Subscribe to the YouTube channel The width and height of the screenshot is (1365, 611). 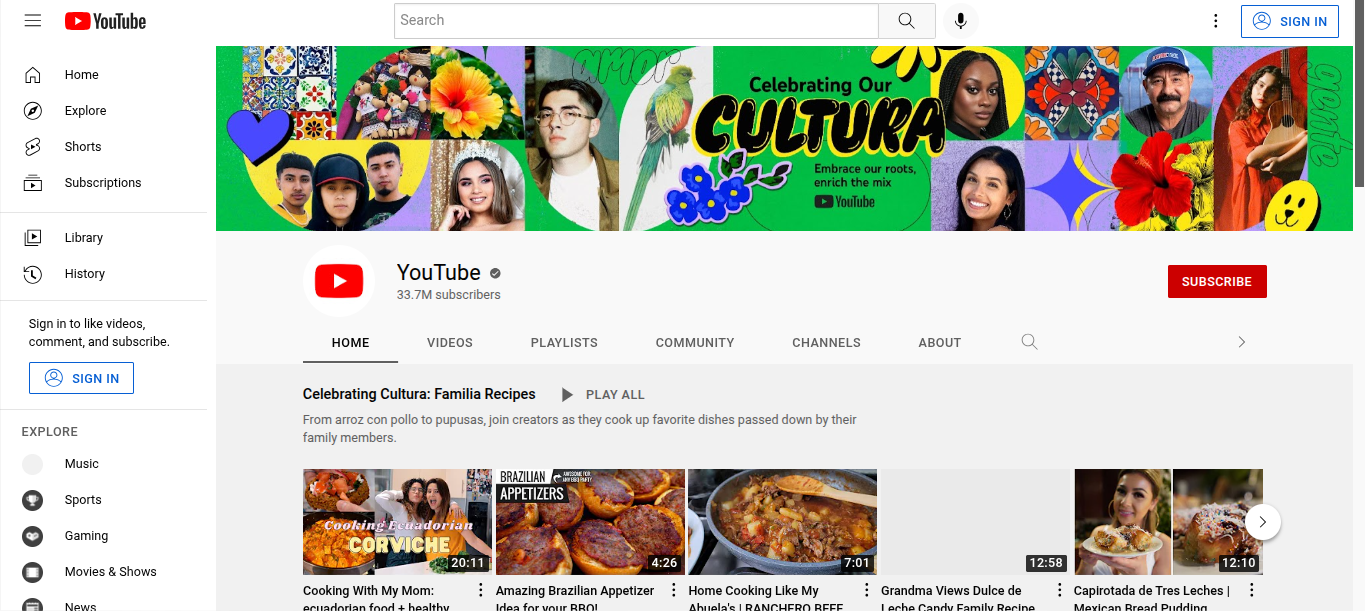1217,282
